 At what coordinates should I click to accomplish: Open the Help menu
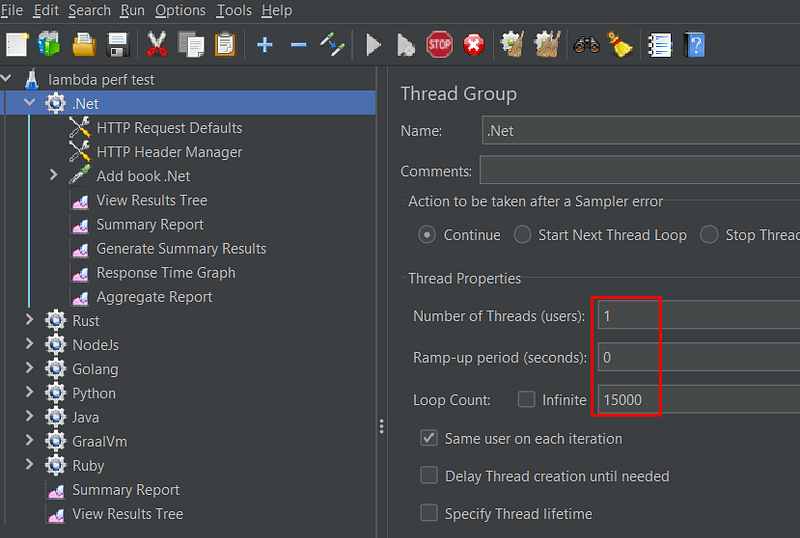click(x=277, y=10)
